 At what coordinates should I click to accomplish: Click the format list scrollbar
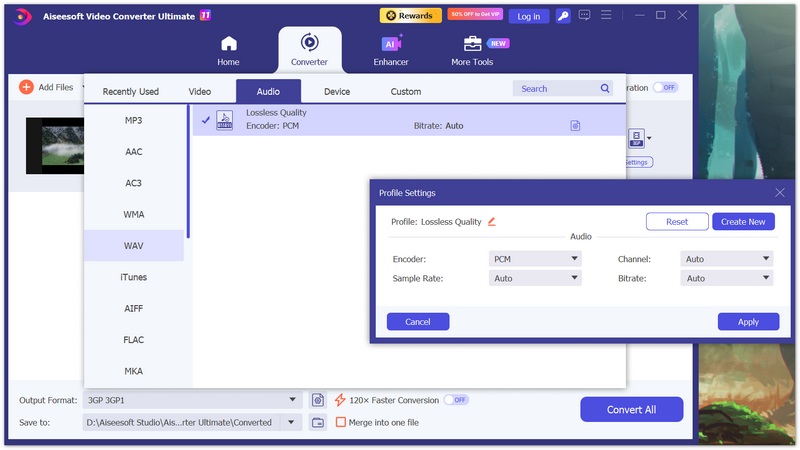188,171
